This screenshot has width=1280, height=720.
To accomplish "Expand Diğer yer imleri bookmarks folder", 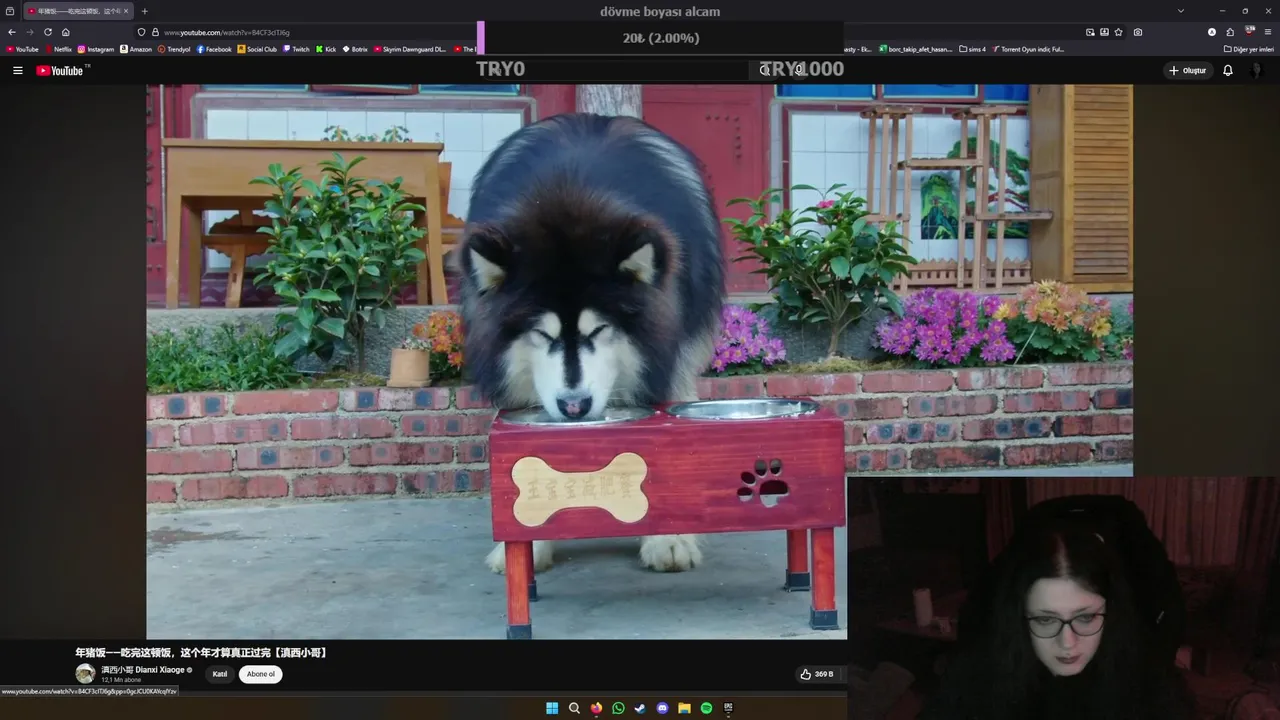I will pyautogui.click(x=1248, y=49).
